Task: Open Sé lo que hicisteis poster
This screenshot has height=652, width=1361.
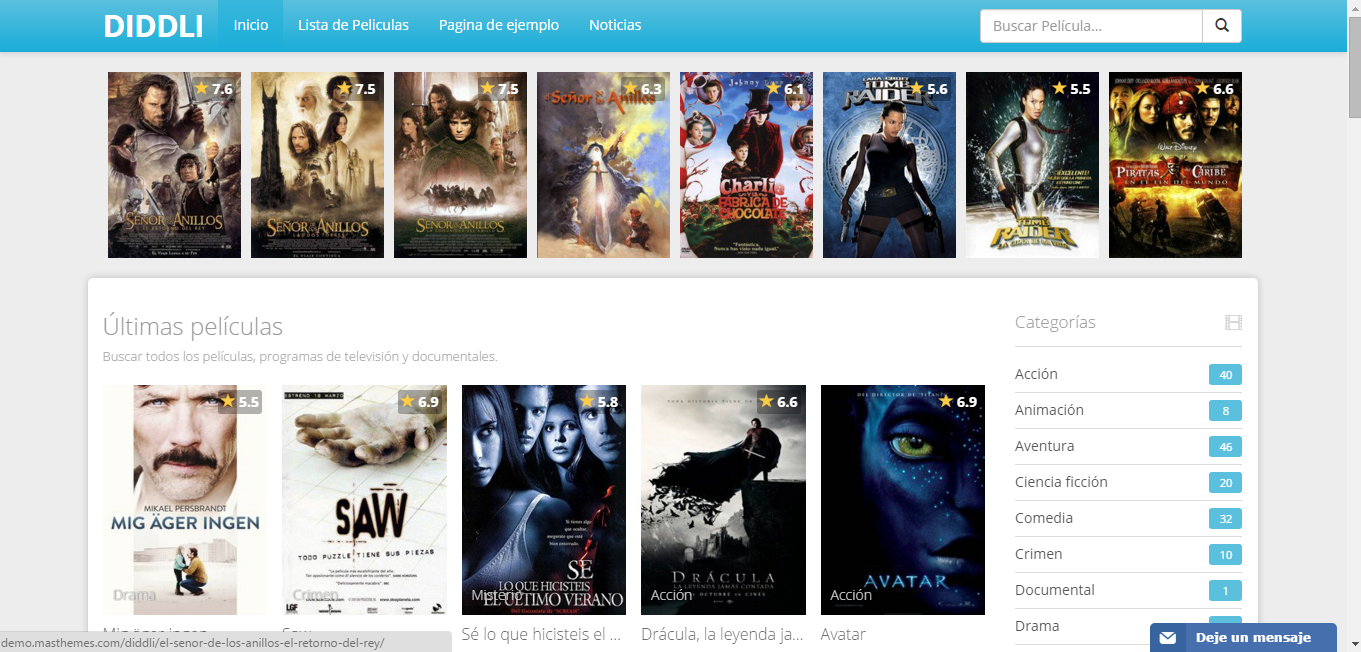Action: tap(544, 500)
